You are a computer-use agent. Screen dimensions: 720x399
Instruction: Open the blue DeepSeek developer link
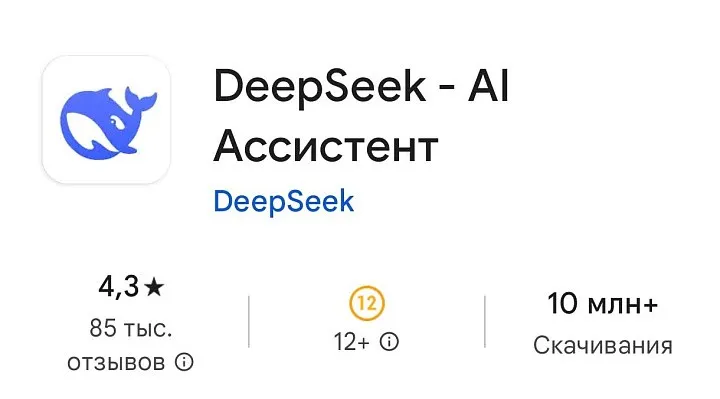(284, 202)
